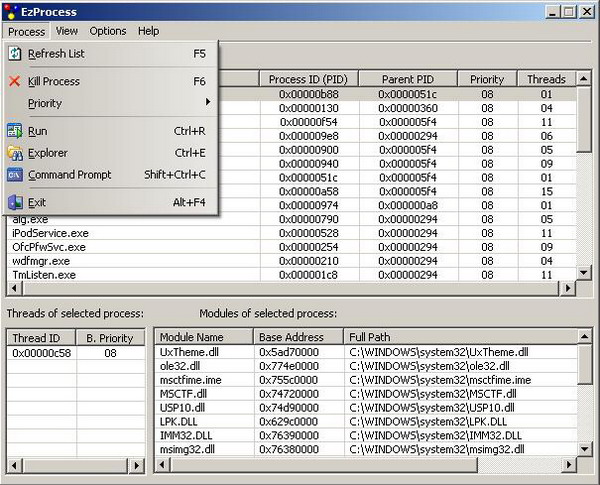This screenshot has height=485, width=600.
Task: Click thread list scroll left arrow
Action: point(15,465)
